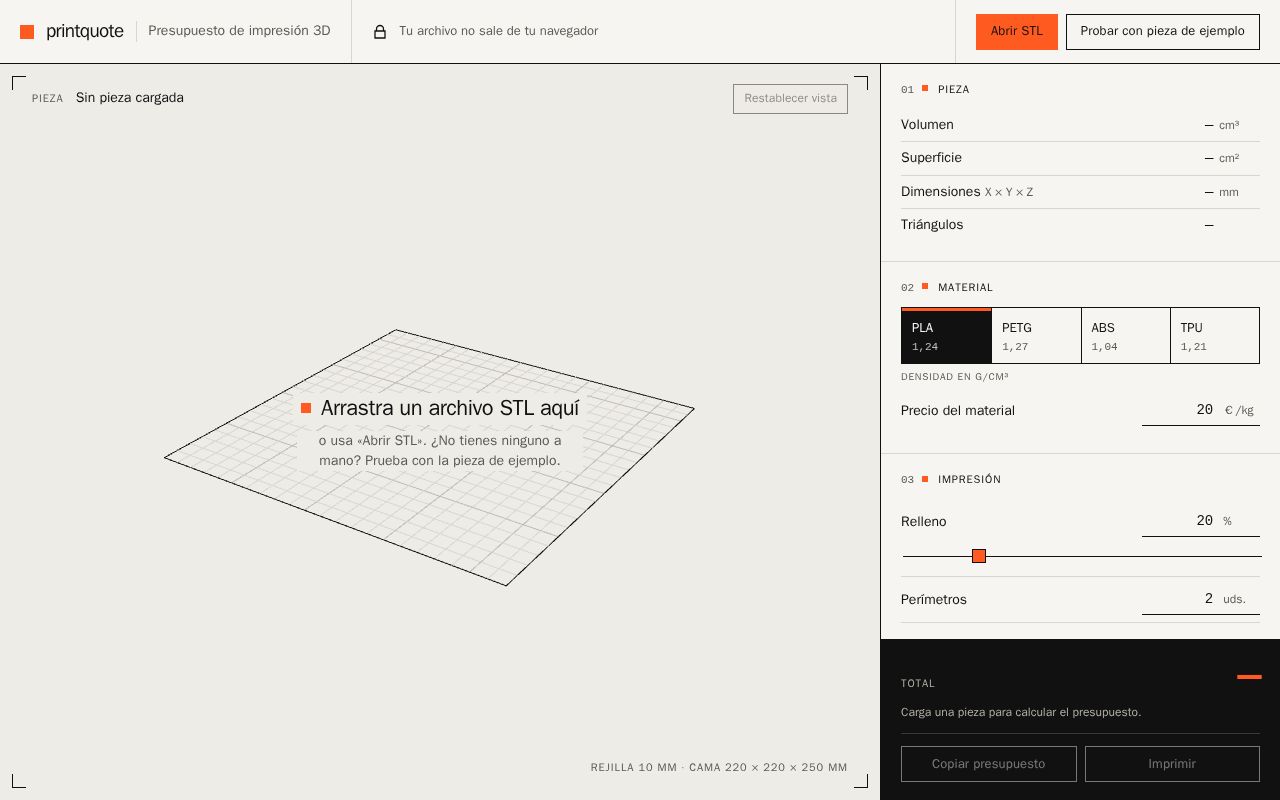Screen dimensions: 1280x800
Task: Select PLA material
Action: (946, 336)
